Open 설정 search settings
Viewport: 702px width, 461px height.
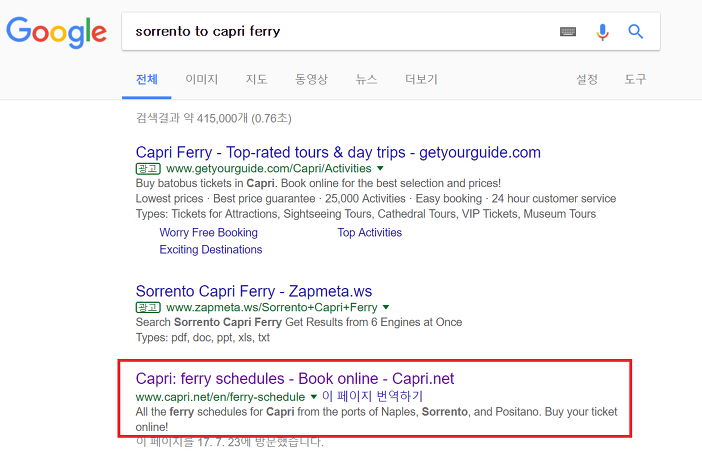pos(587,79)
